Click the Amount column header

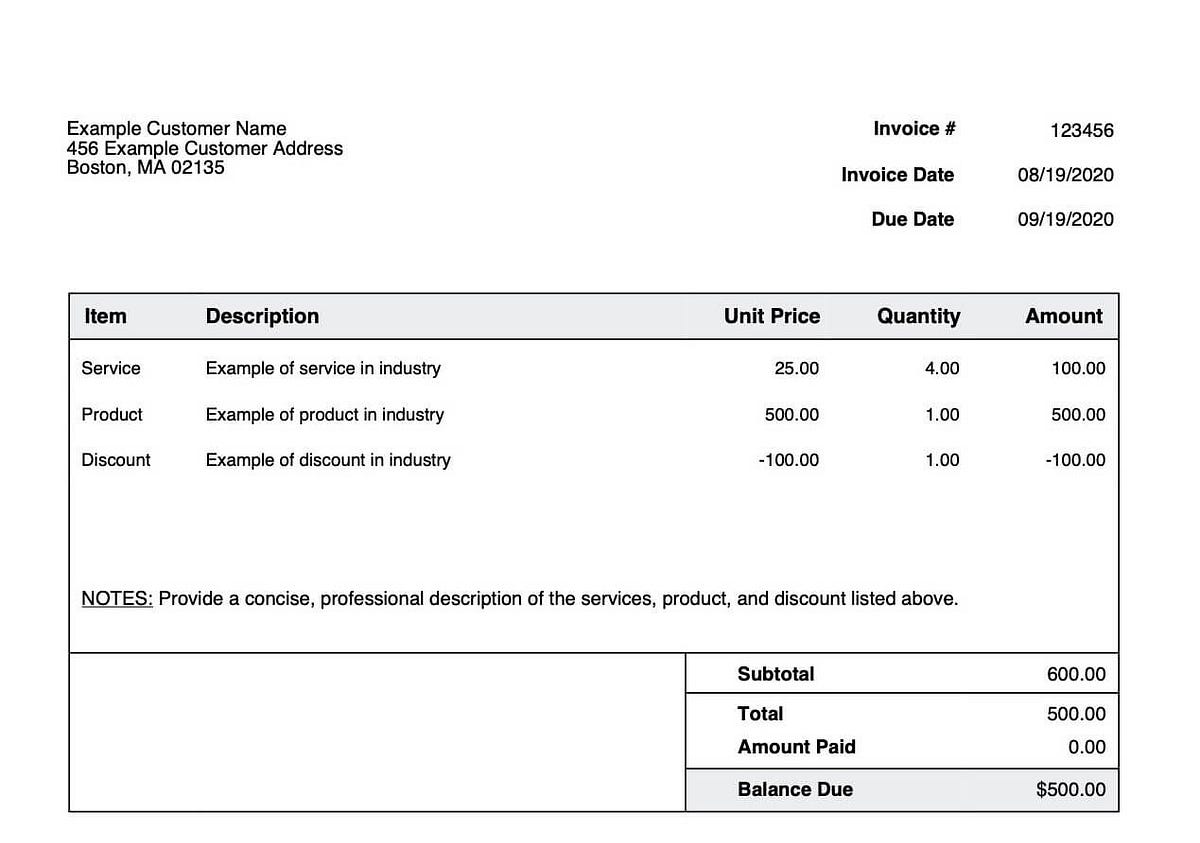click(x=1063, y=316)
